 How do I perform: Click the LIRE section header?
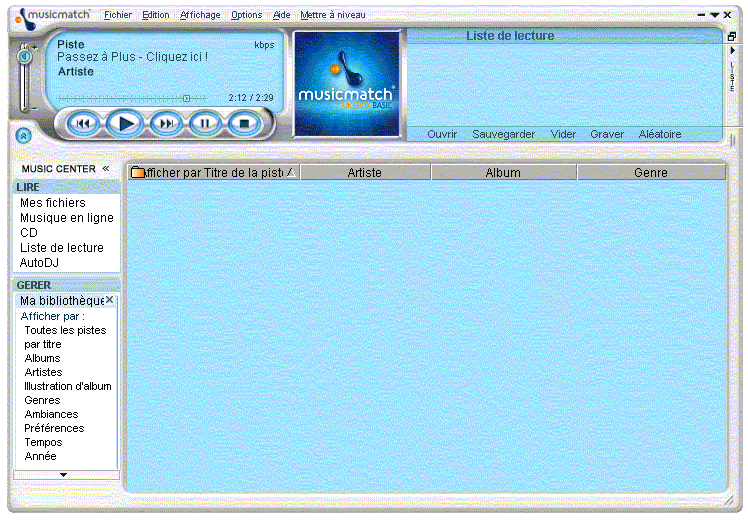point(66,187)
